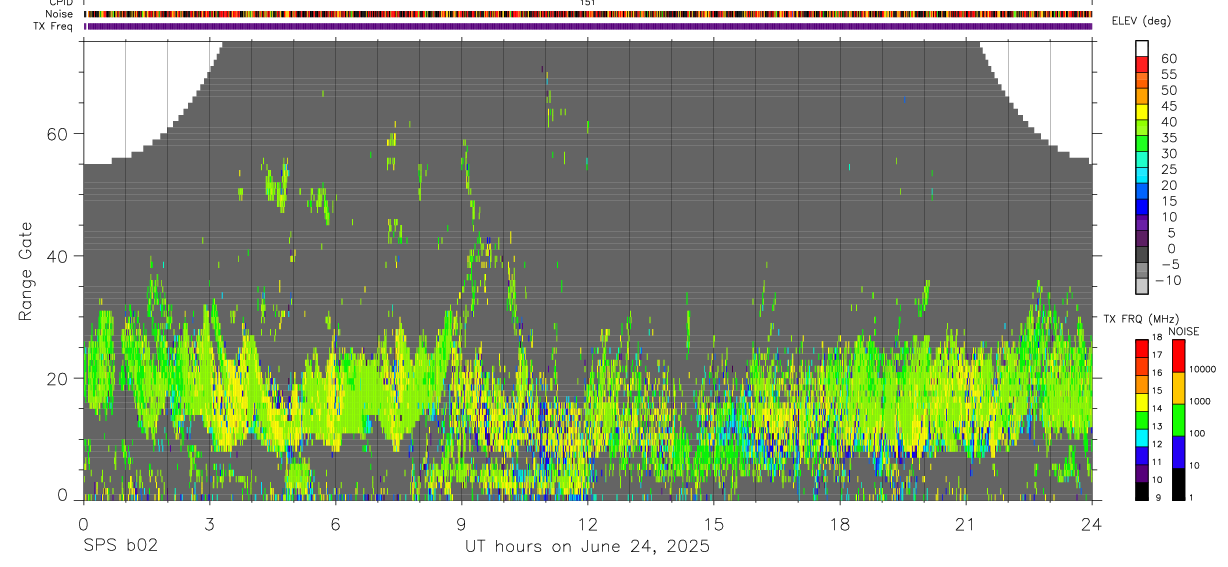Click the 'Noise' row label at top left
Viewport: 1228px width, 567px height.
tap(58, 14)
